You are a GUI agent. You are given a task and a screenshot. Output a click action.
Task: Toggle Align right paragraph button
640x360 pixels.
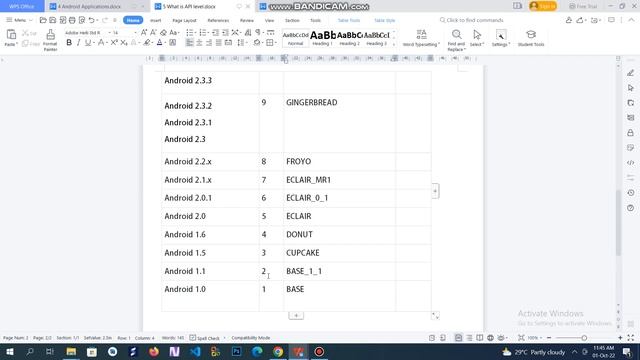tap(209, 42)
